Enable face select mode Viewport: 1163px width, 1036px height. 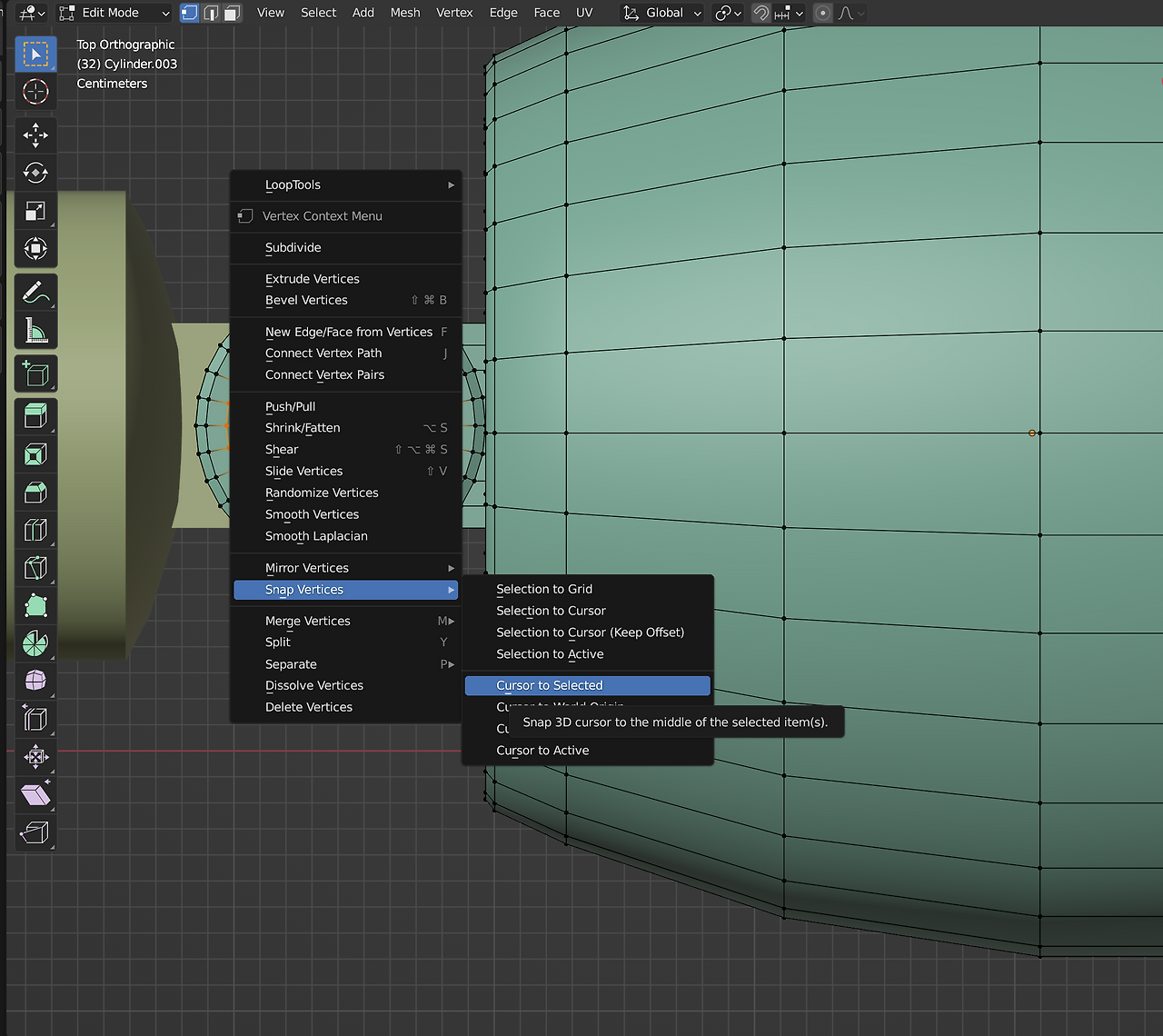pyautogui.click(x=232, y=13)
